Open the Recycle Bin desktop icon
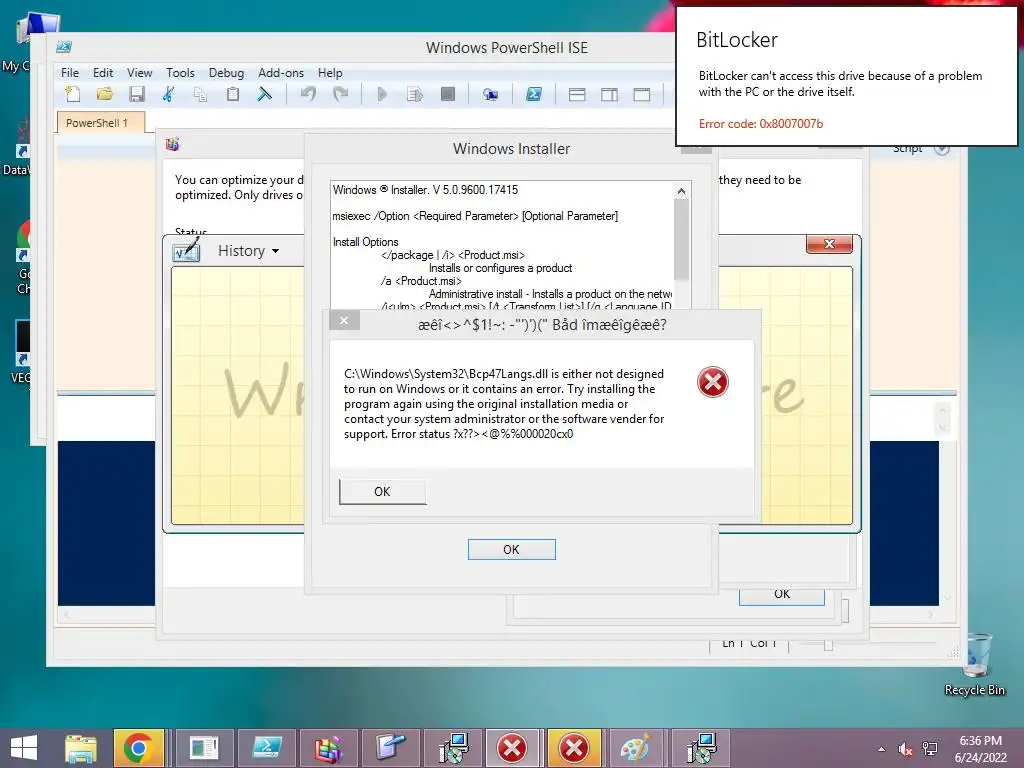This screenshot has height=768, width=1024. (974, 665)
